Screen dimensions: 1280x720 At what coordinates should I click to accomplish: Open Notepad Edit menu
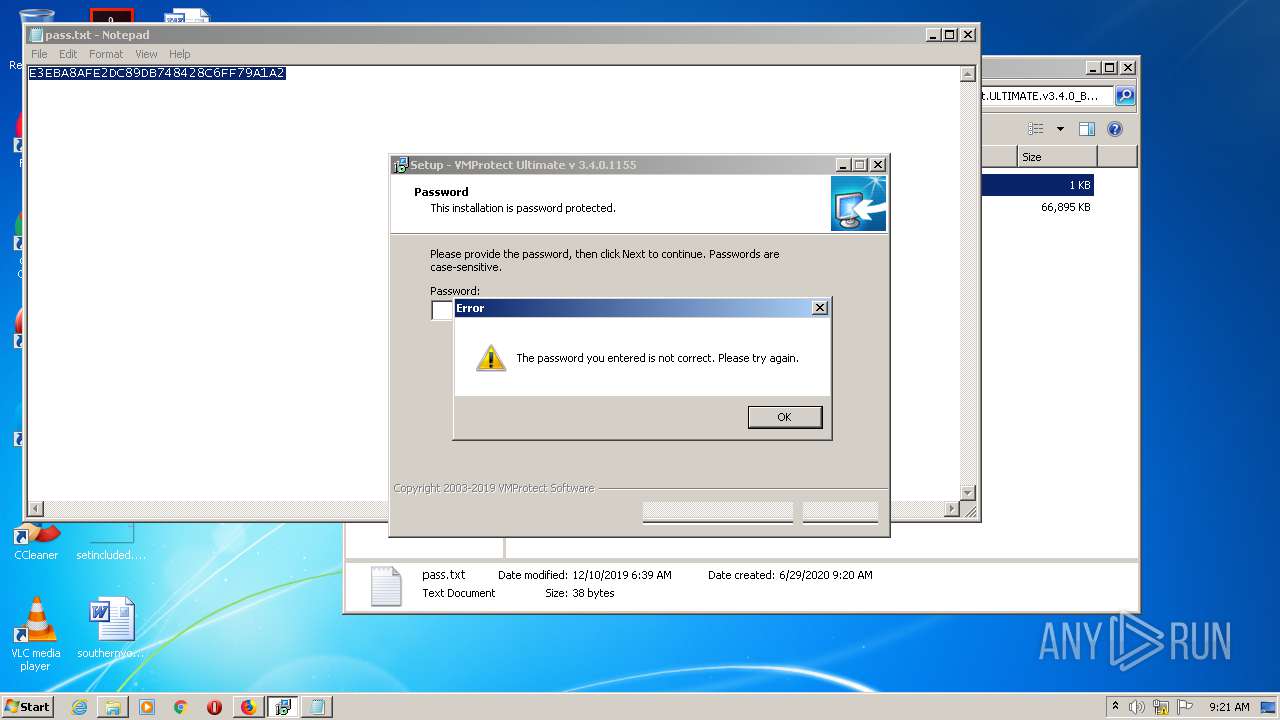pyautogui.click(x=68, y=54)
